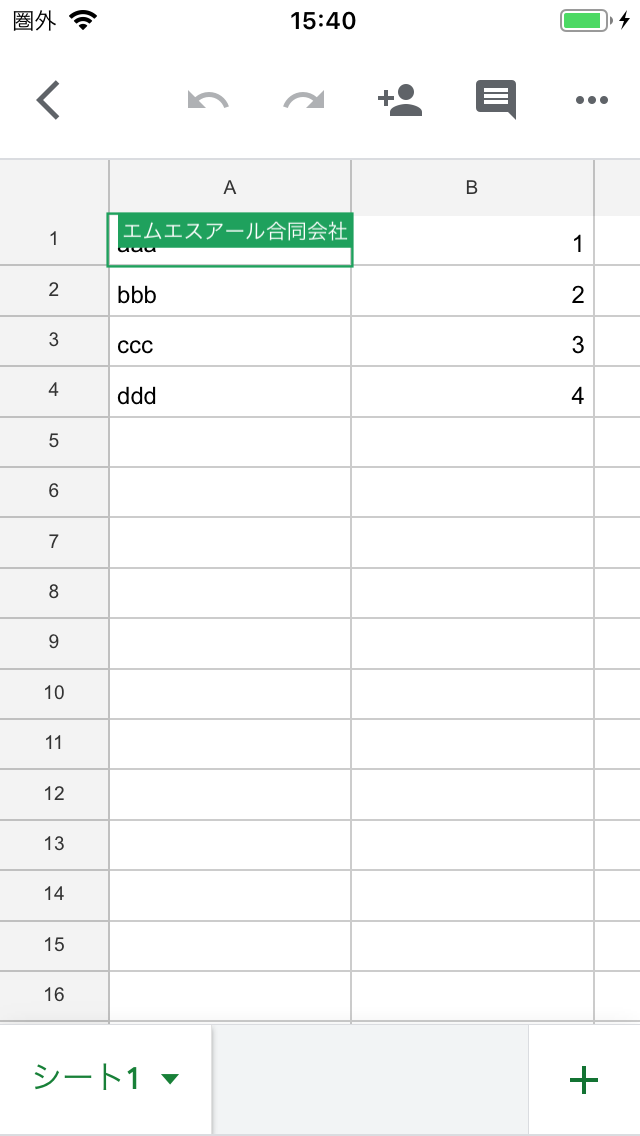Undo the last edit

point(208,100)
